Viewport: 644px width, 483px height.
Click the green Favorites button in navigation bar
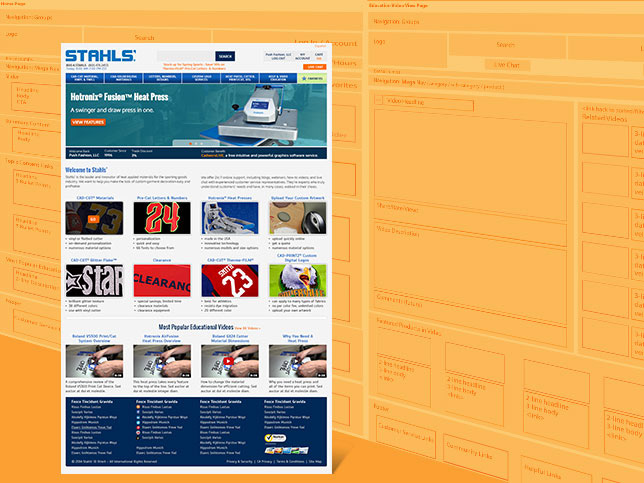coord(313,77)
